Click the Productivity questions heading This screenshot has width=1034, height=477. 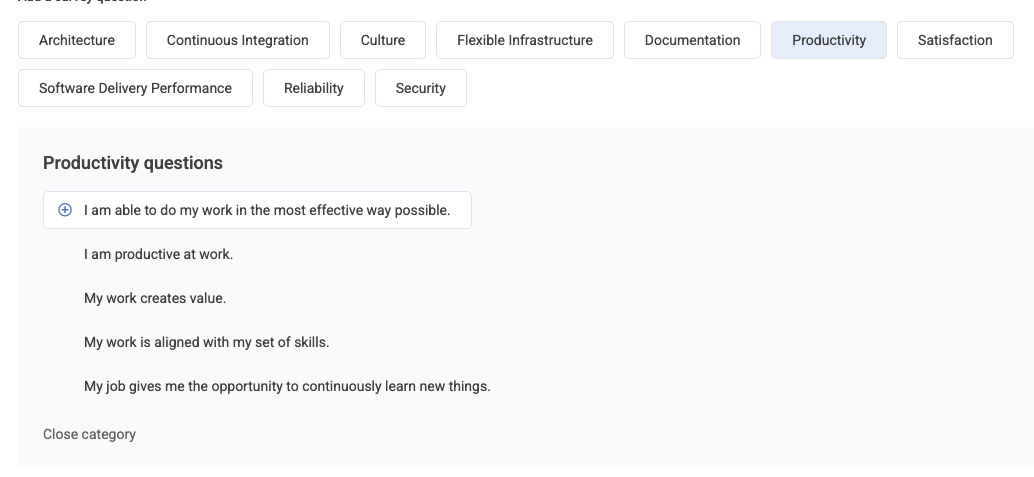(133, 163)
